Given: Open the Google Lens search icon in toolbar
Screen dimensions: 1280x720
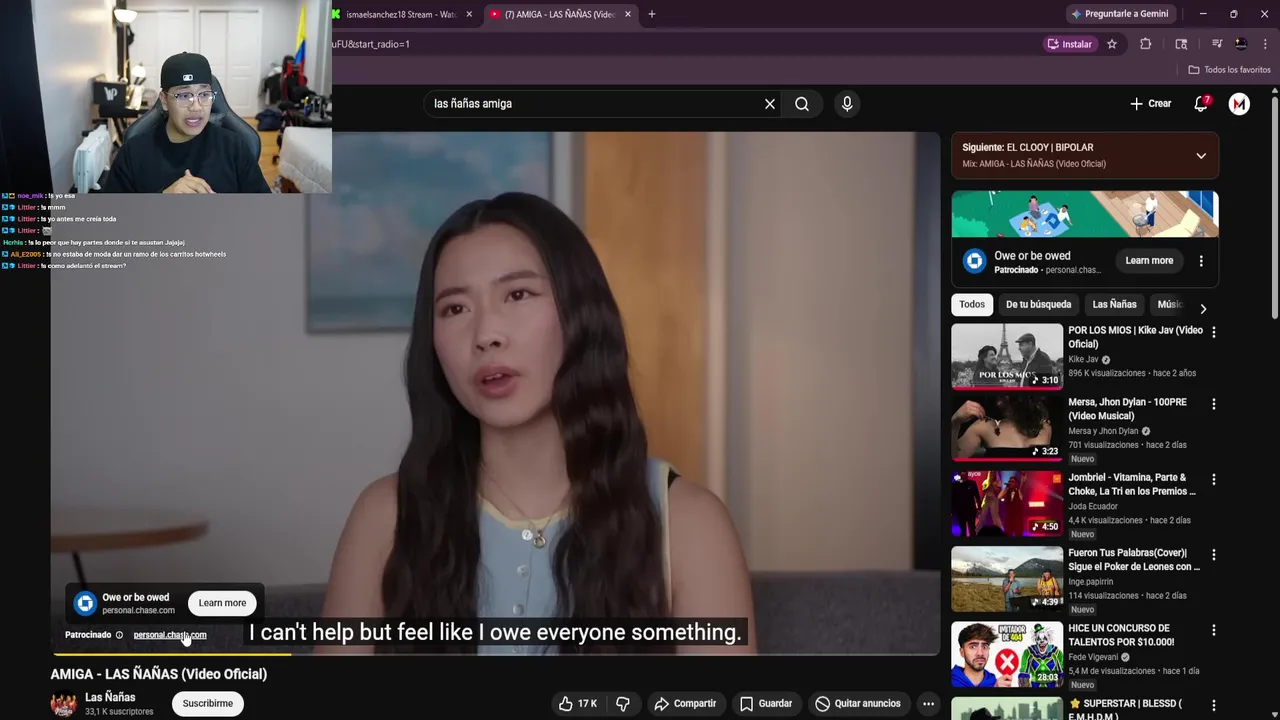Looking at the screenshot, I should click(1181, 44).
